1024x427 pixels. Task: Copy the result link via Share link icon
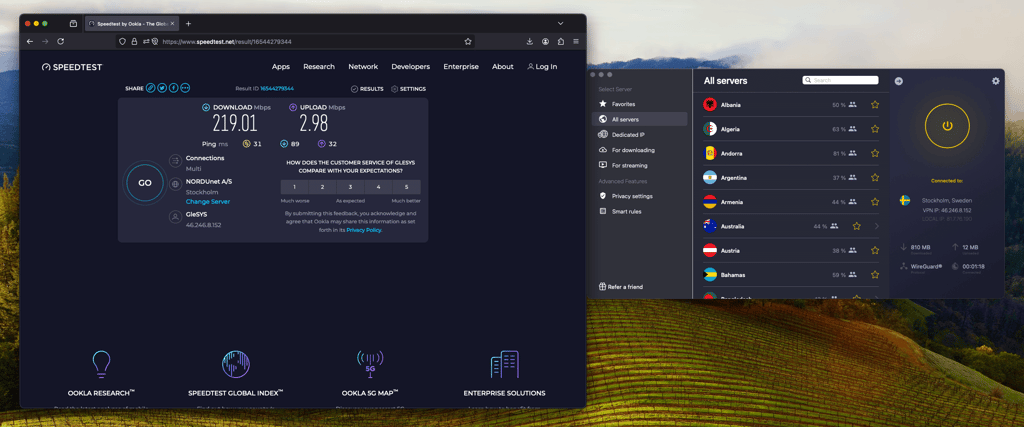pyautogui.click(x=151, y=88)
